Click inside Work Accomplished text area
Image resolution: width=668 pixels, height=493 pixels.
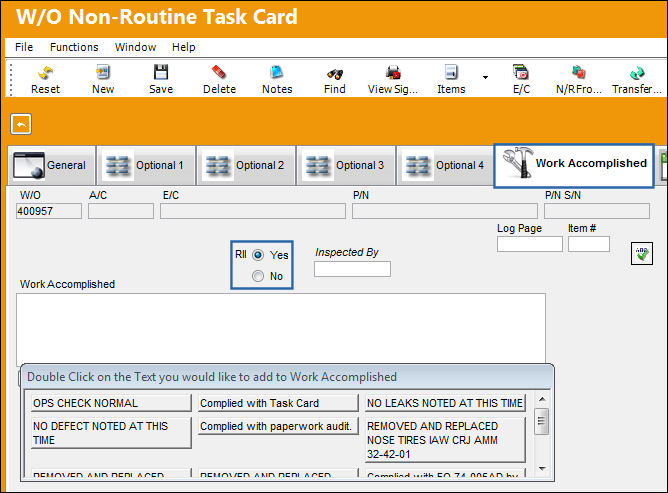click(281, 328)
